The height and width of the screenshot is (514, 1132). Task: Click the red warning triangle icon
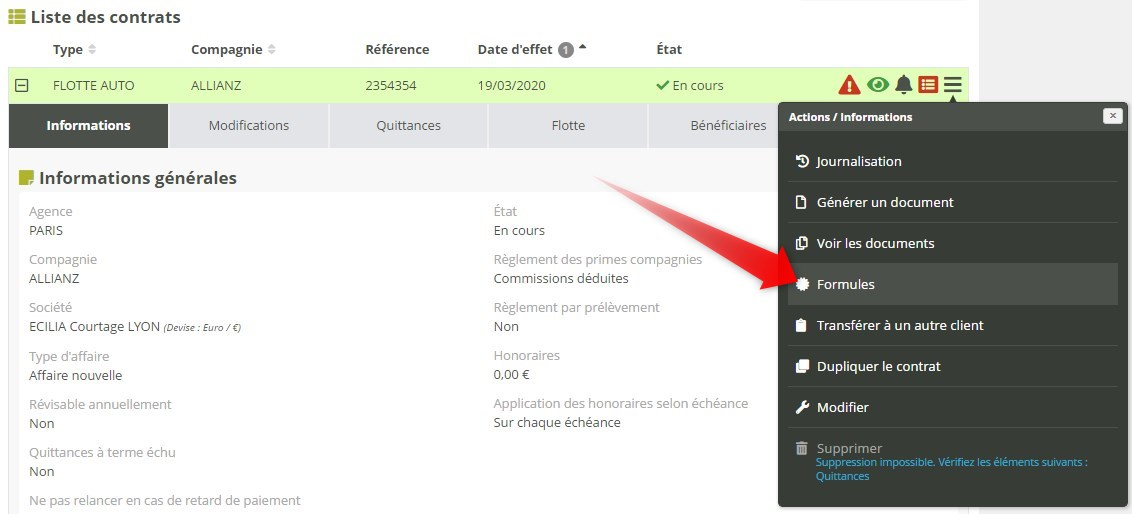pos(849,85)
